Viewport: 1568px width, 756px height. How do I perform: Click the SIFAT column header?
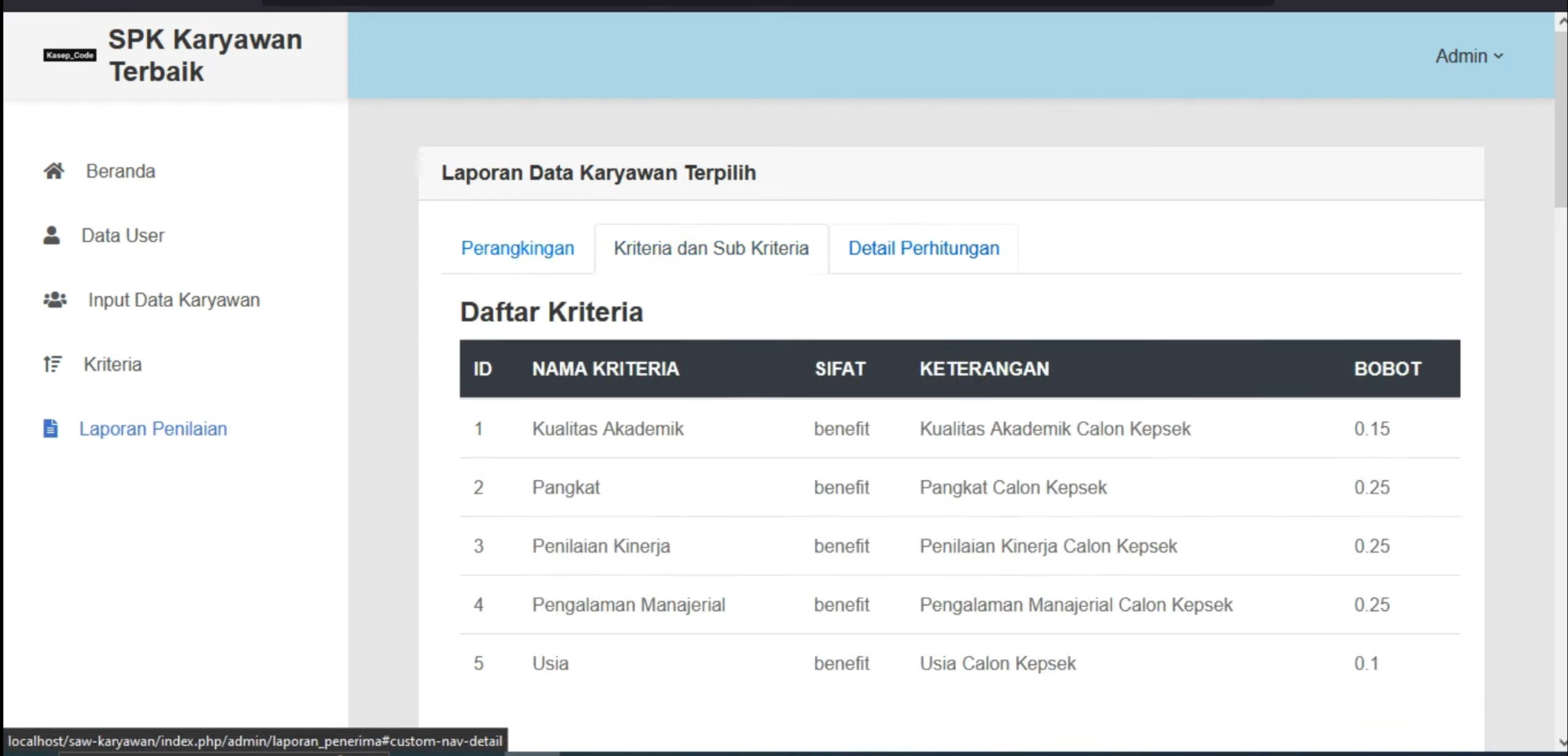(x=840, y=369)
